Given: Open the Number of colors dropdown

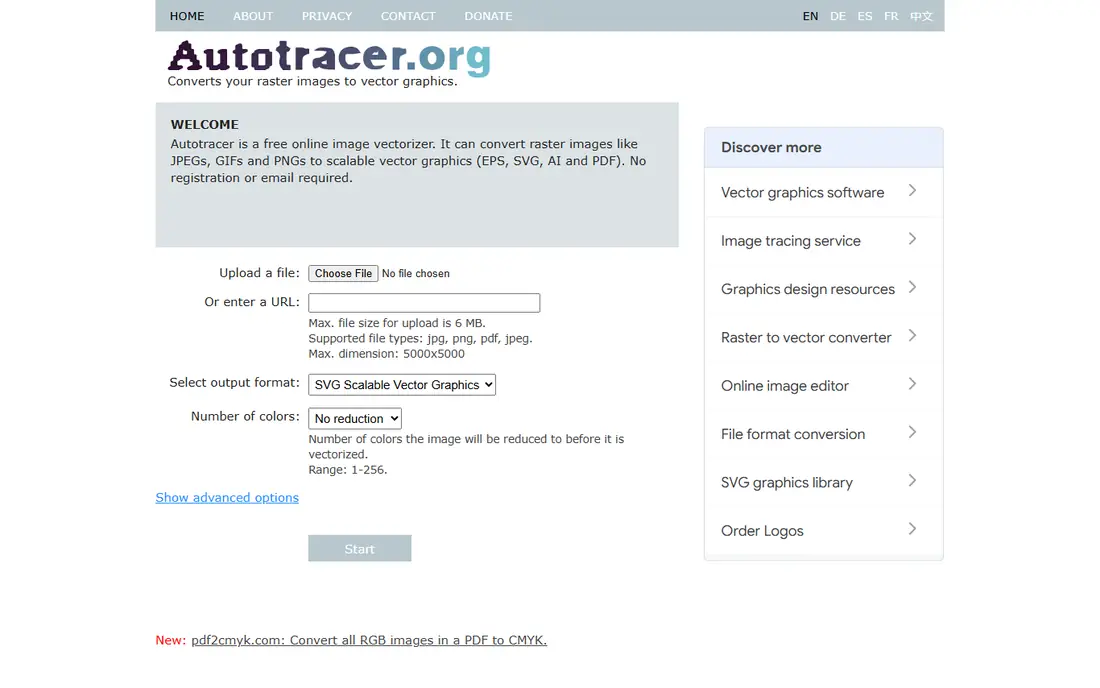Looking at the screenshot, I should [x=355, y=419].
